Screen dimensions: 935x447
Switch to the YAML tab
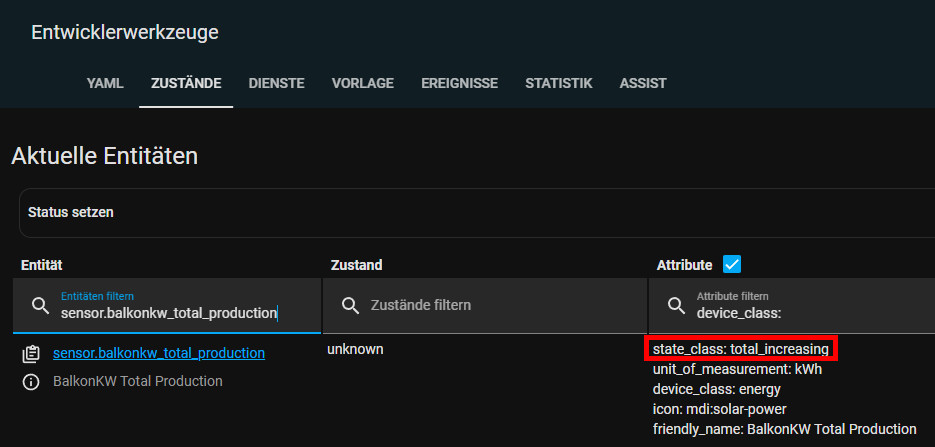click(105, 83)
